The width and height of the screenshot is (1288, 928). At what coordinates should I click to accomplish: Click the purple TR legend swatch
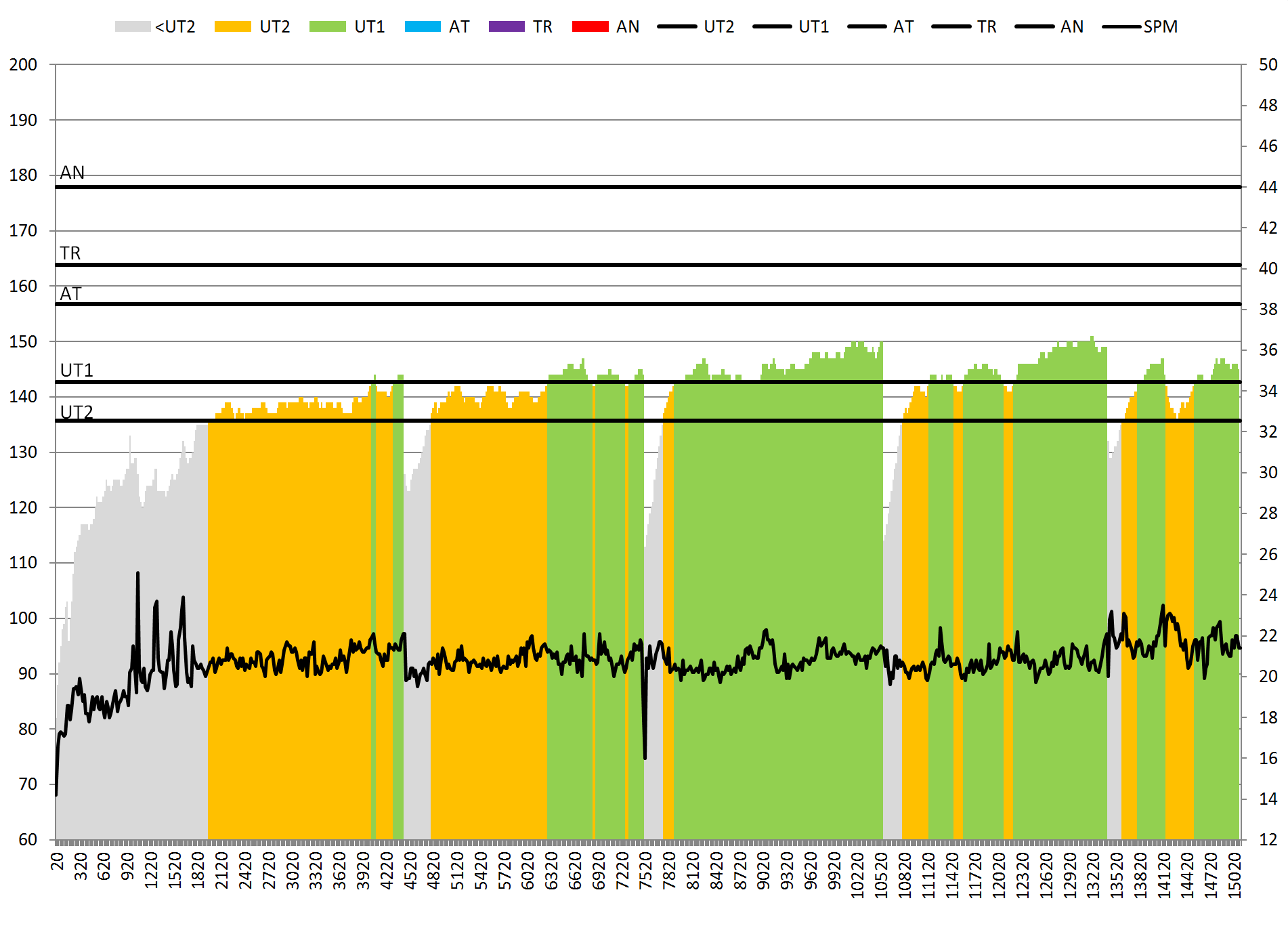pyautogui.click(x=507, y=26)
